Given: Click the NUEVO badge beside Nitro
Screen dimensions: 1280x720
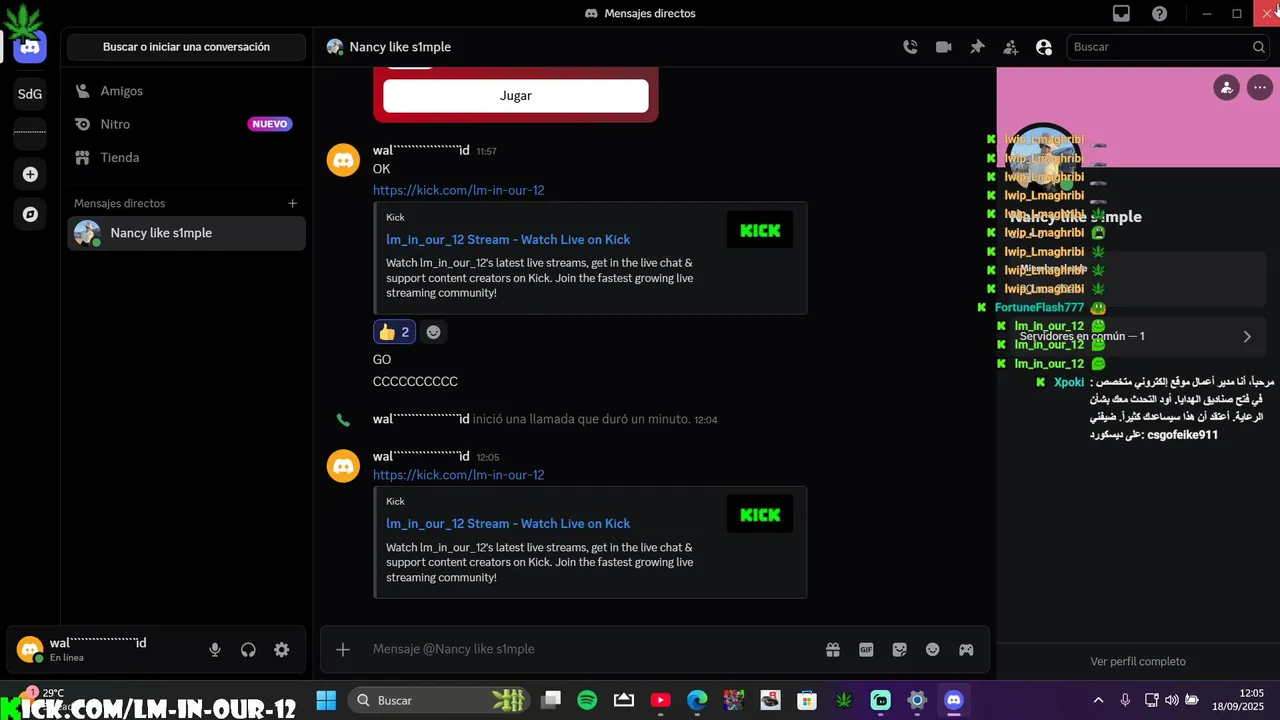Looking at the screenshot, I should [270, 124].
